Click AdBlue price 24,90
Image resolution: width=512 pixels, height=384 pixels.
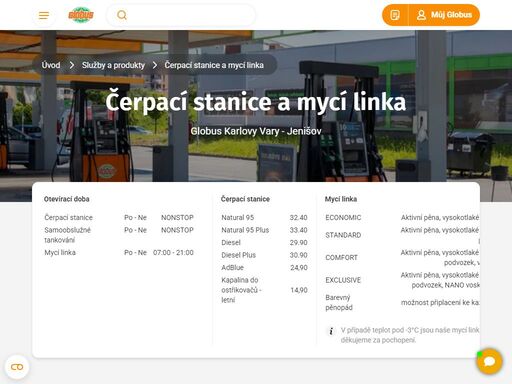tap(299, 268)
